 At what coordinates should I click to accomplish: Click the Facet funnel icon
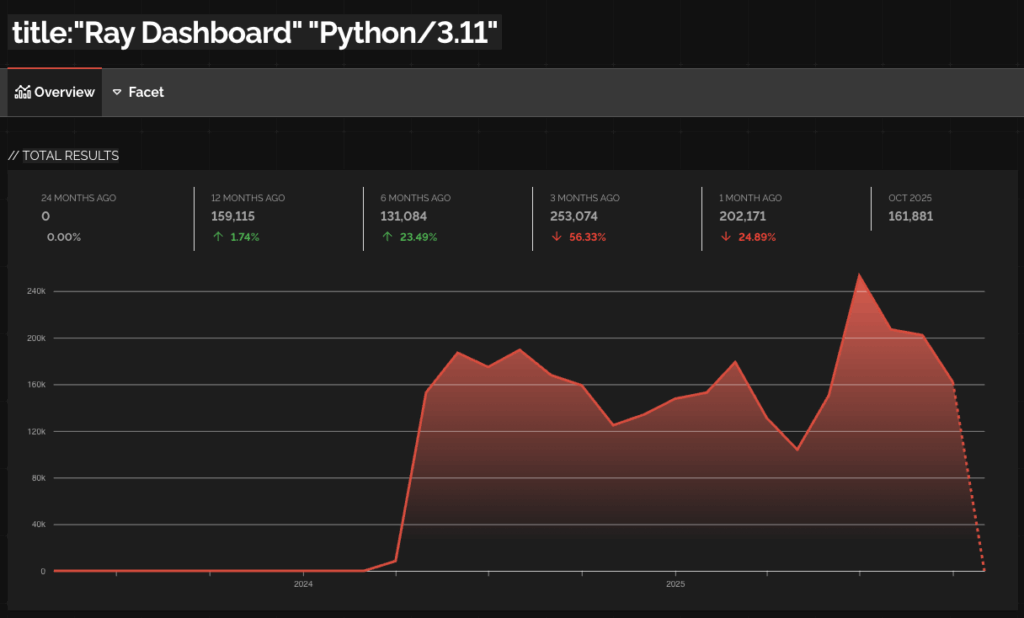(x=117, y=92)
